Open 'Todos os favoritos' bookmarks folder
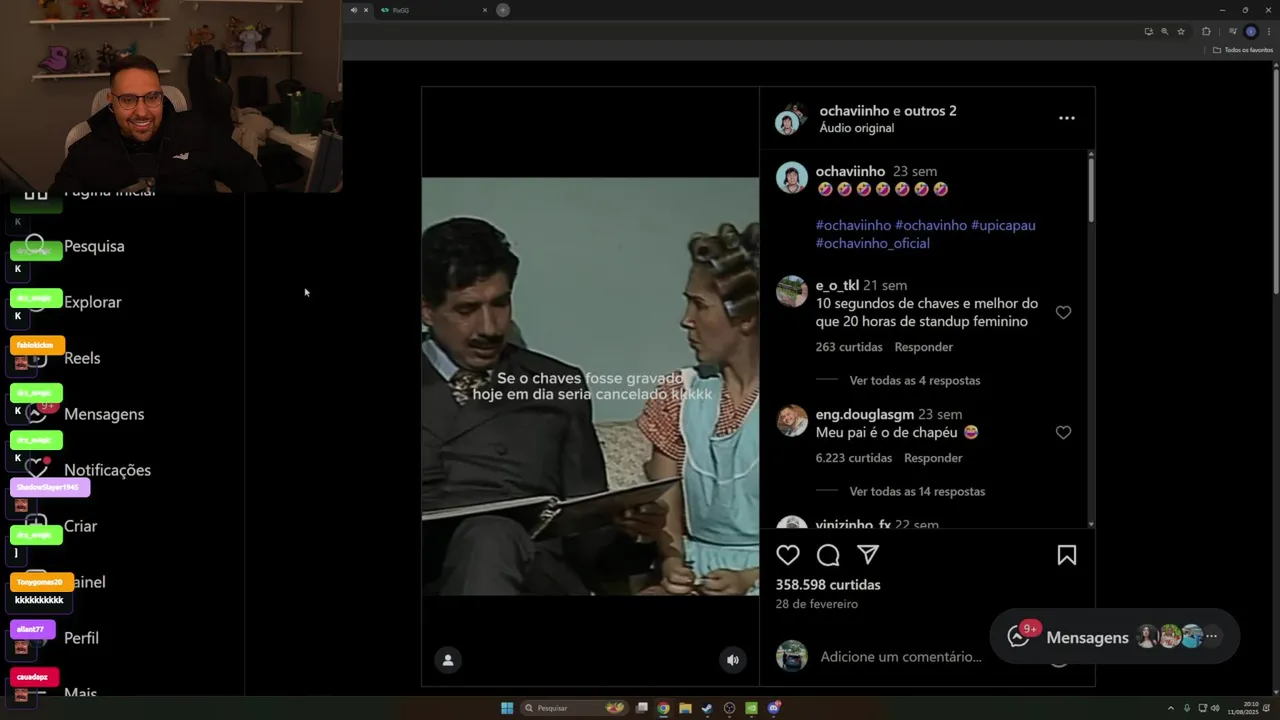The width and height of the screenshot is (1280, 720). pyautogui.click(x=1243, y=50)
